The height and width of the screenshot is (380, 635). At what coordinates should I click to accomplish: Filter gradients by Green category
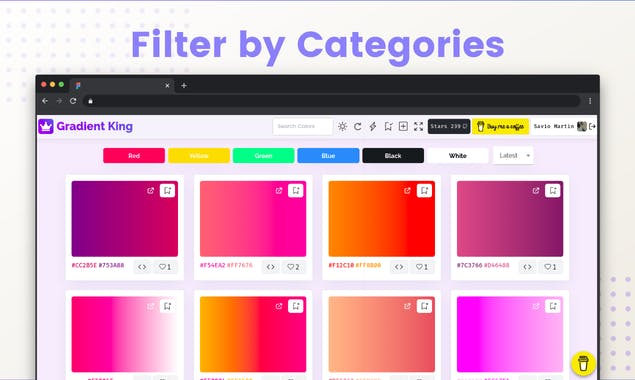click(264, 156)
